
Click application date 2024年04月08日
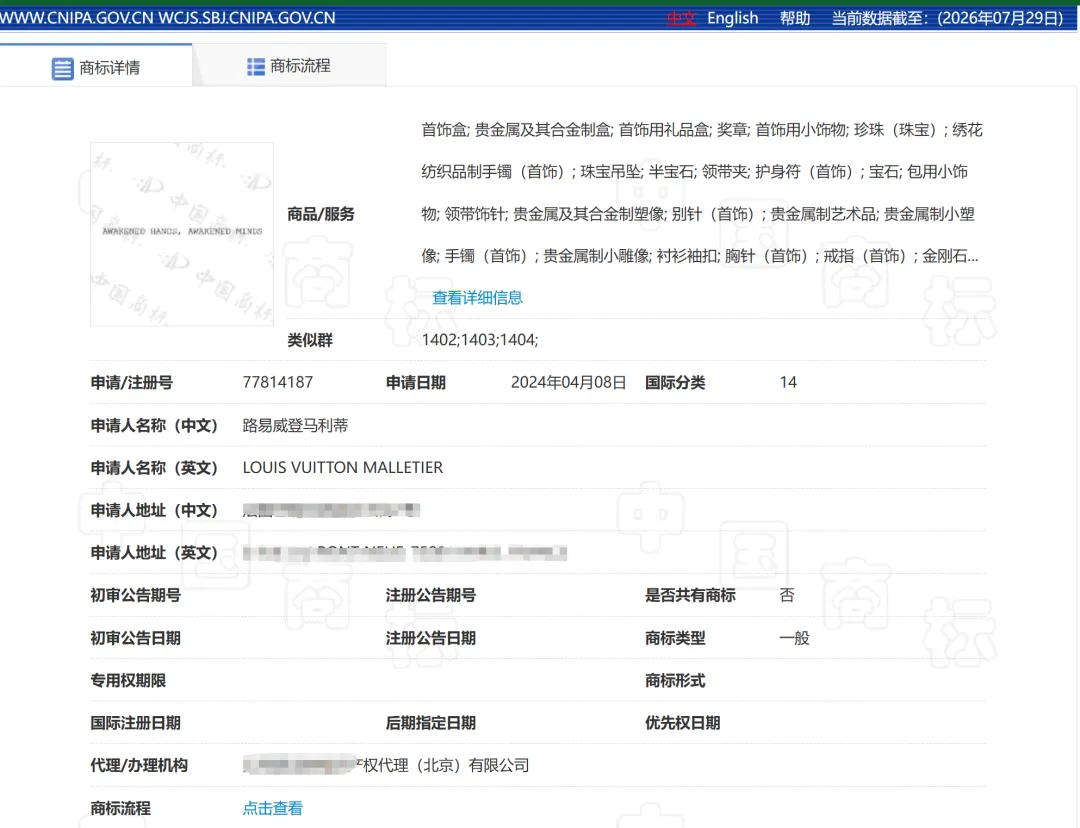568,382
